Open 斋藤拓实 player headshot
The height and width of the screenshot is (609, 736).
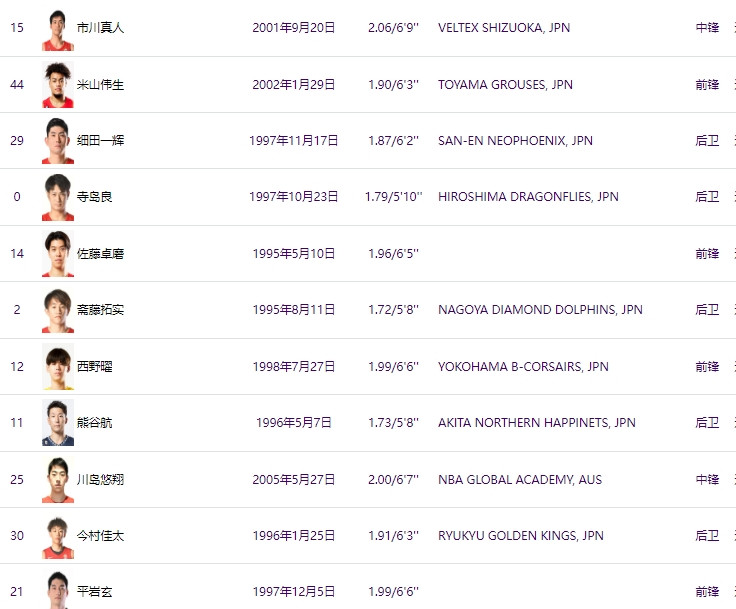point(58,310)
